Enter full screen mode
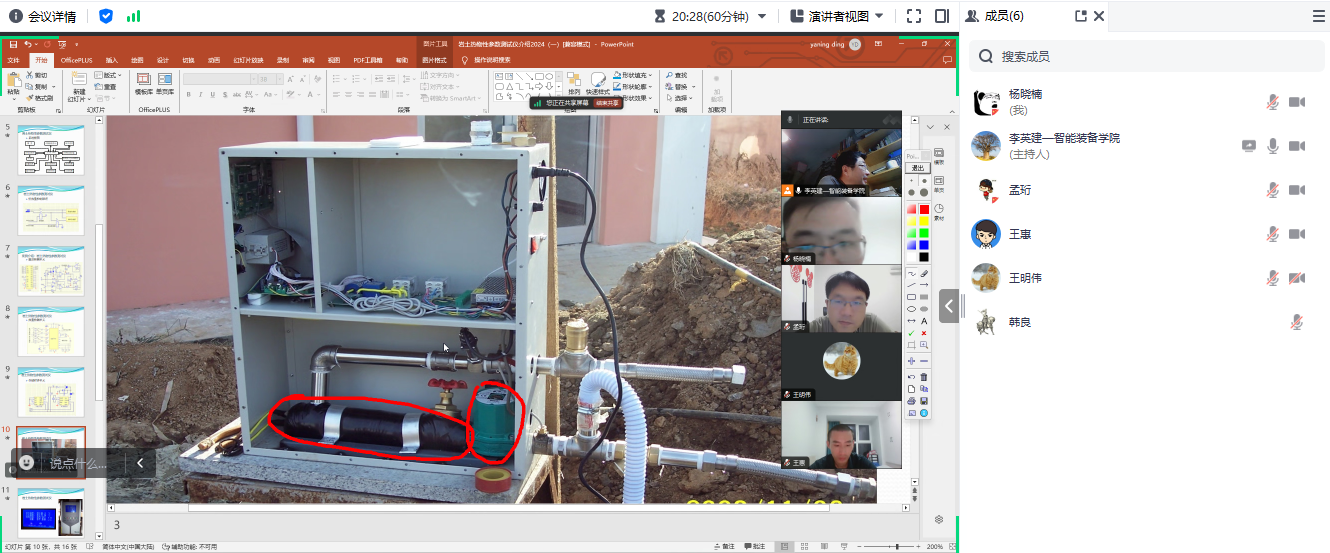The height and width of the screenshot is (553, 1330). tap(913, 16)
